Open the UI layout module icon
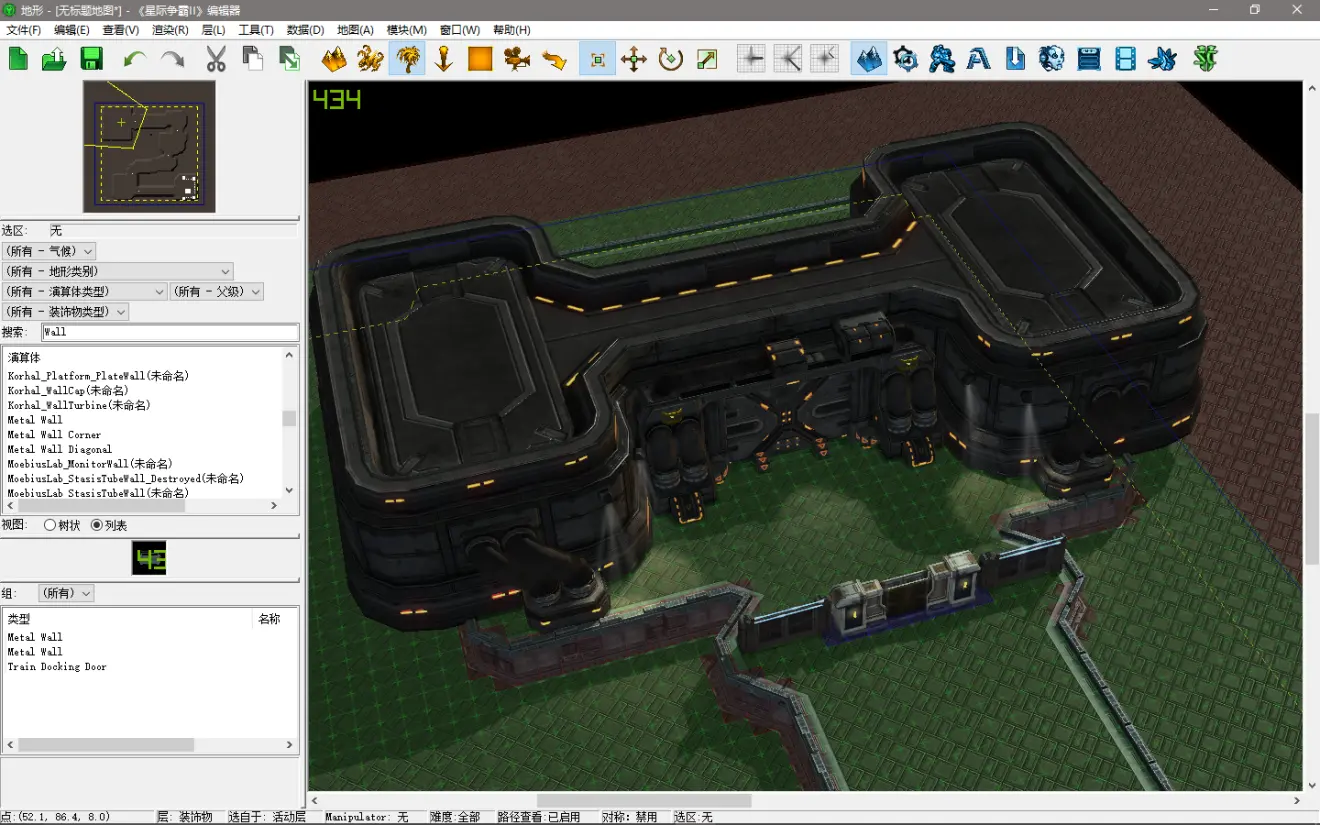The width and height of the screenshot is (1320, 825). coord(1088,59)
